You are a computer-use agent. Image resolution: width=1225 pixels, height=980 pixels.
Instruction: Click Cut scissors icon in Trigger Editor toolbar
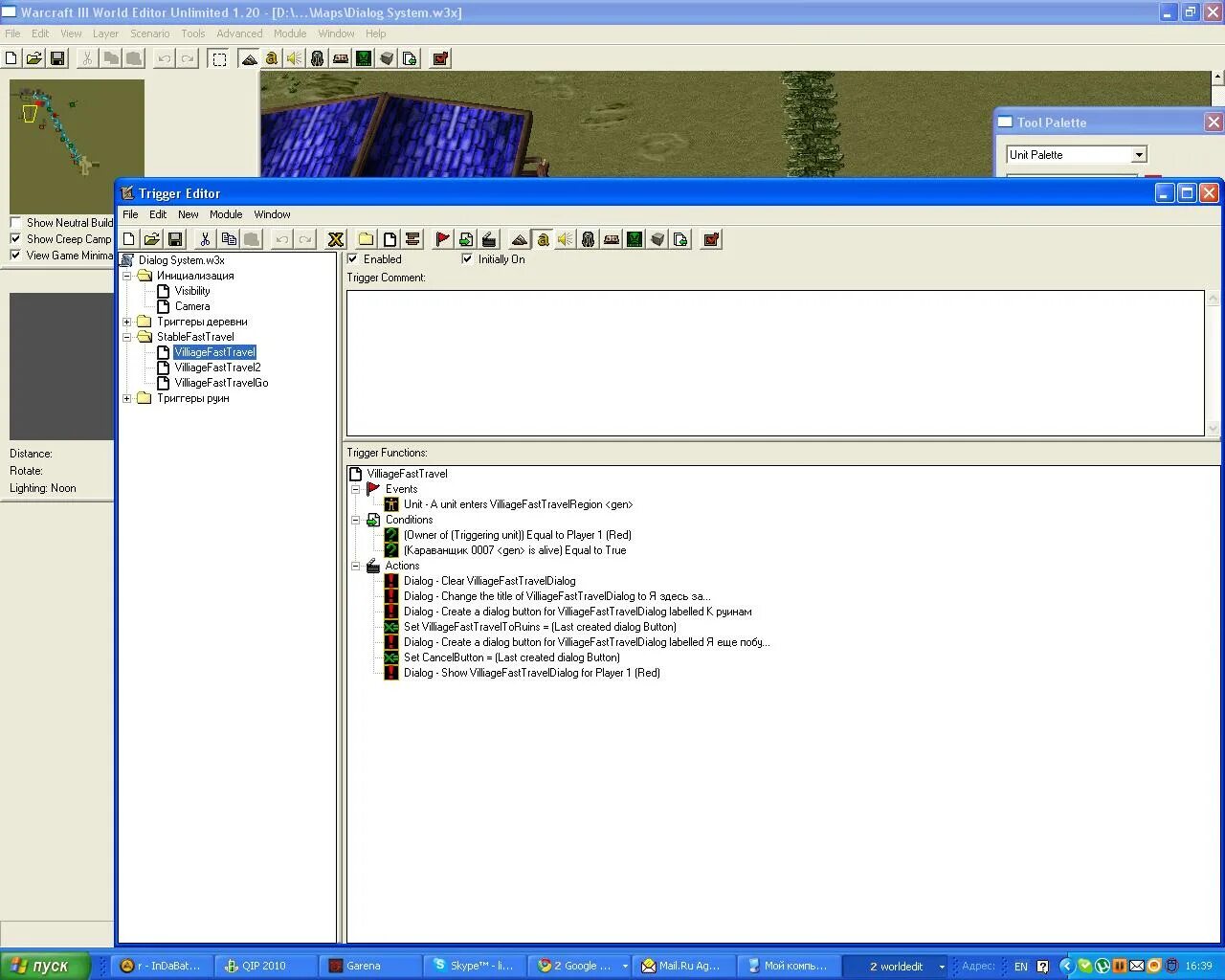click(x=205, y=239)
